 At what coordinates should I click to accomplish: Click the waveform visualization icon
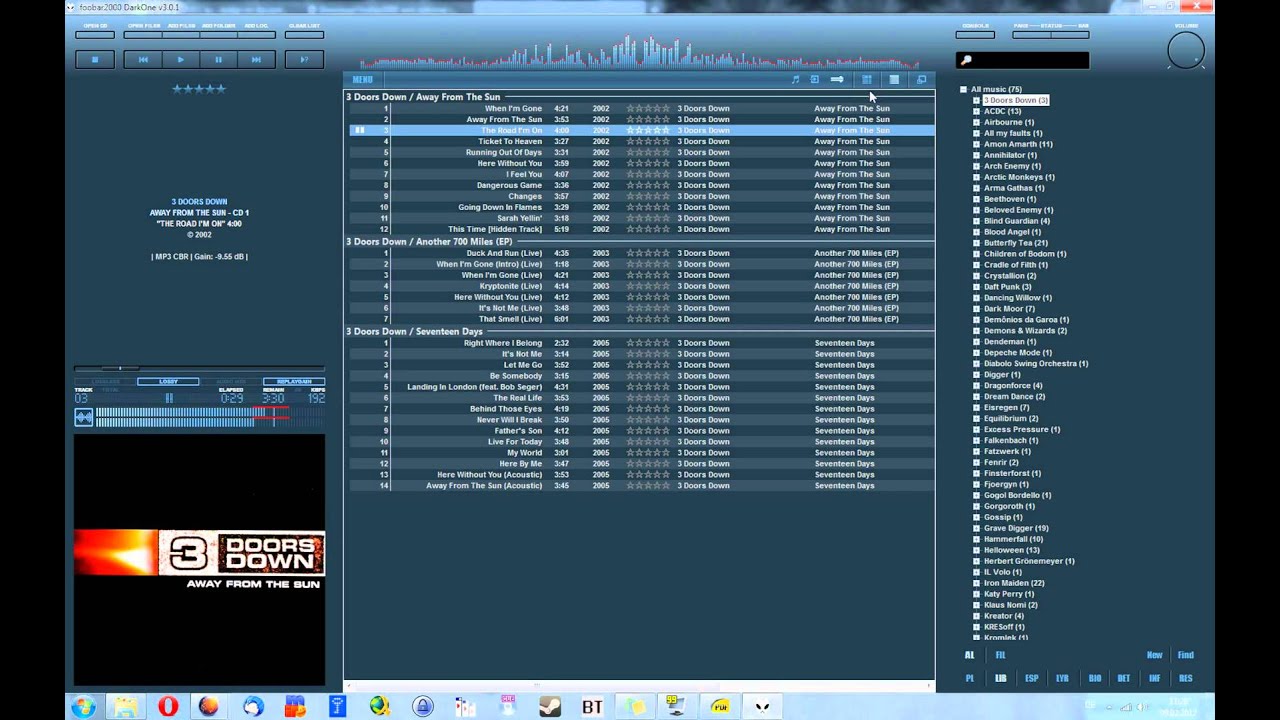[84, 418]
